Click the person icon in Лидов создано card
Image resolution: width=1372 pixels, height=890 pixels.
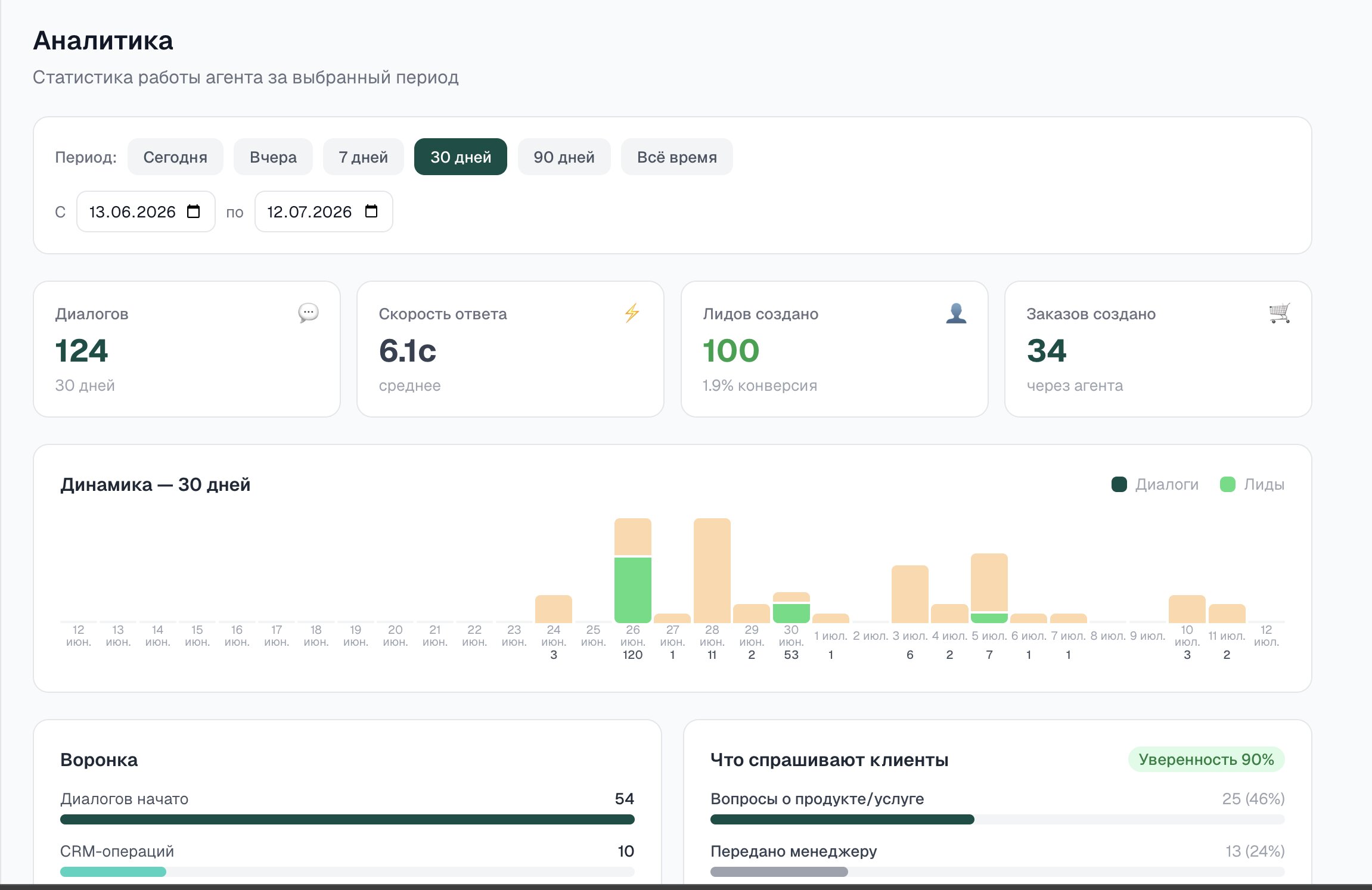pos(956,313)
